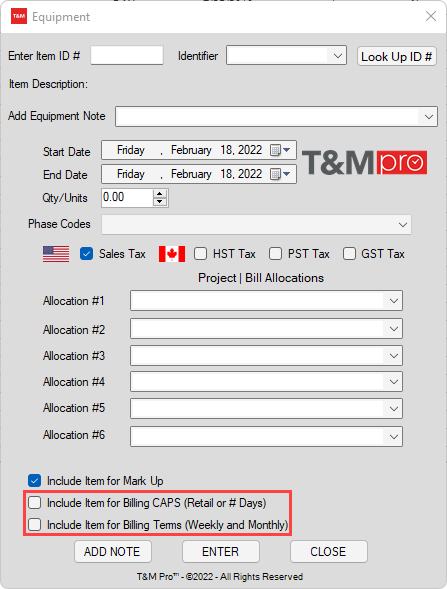Click the ADD NOTE button
This screenshot has height=589, width=447.
[113, 551]
